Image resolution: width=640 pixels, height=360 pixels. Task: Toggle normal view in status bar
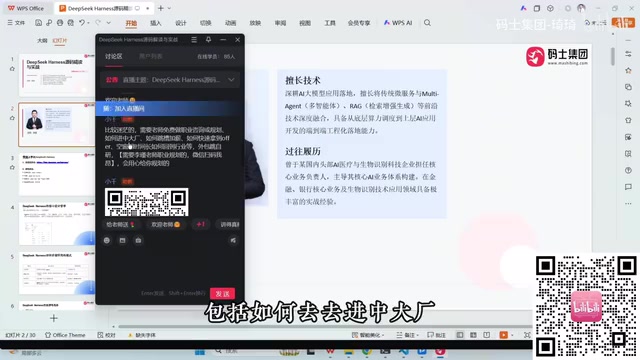[460, 335]
